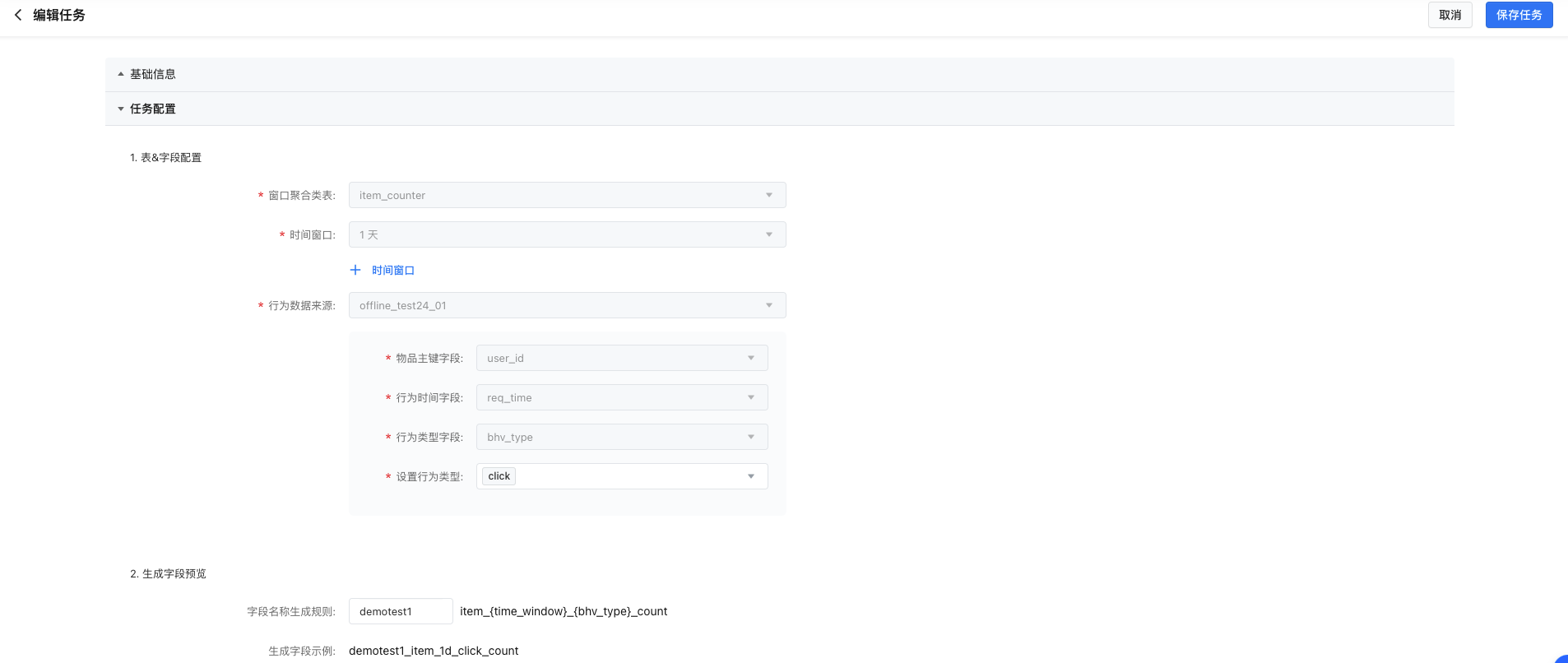Screen dimensions: 1568x663
Task: Select text demotest1_item_1d_click_count
Action: (x=434, y=651)
